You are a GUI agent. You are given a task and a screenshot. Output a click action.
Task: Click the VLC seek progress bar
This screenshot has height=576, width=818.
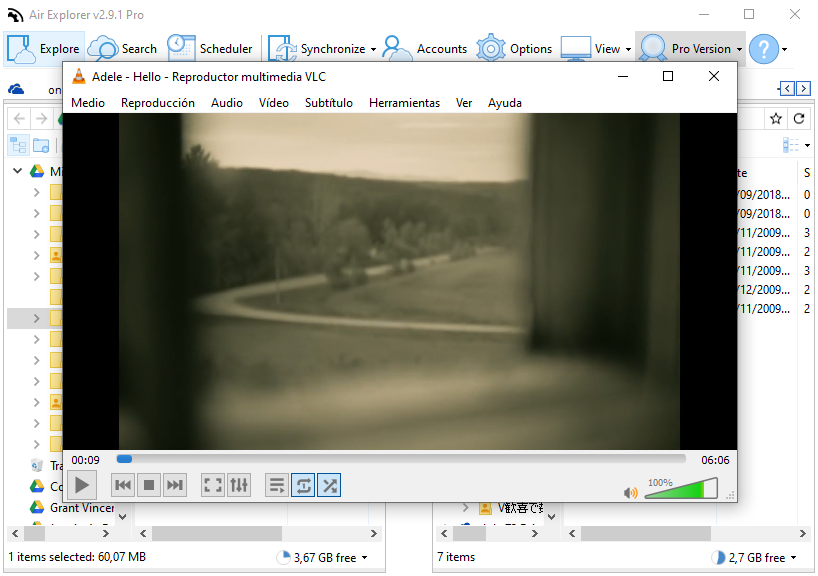pyautogui.click(x=401, y=459)
